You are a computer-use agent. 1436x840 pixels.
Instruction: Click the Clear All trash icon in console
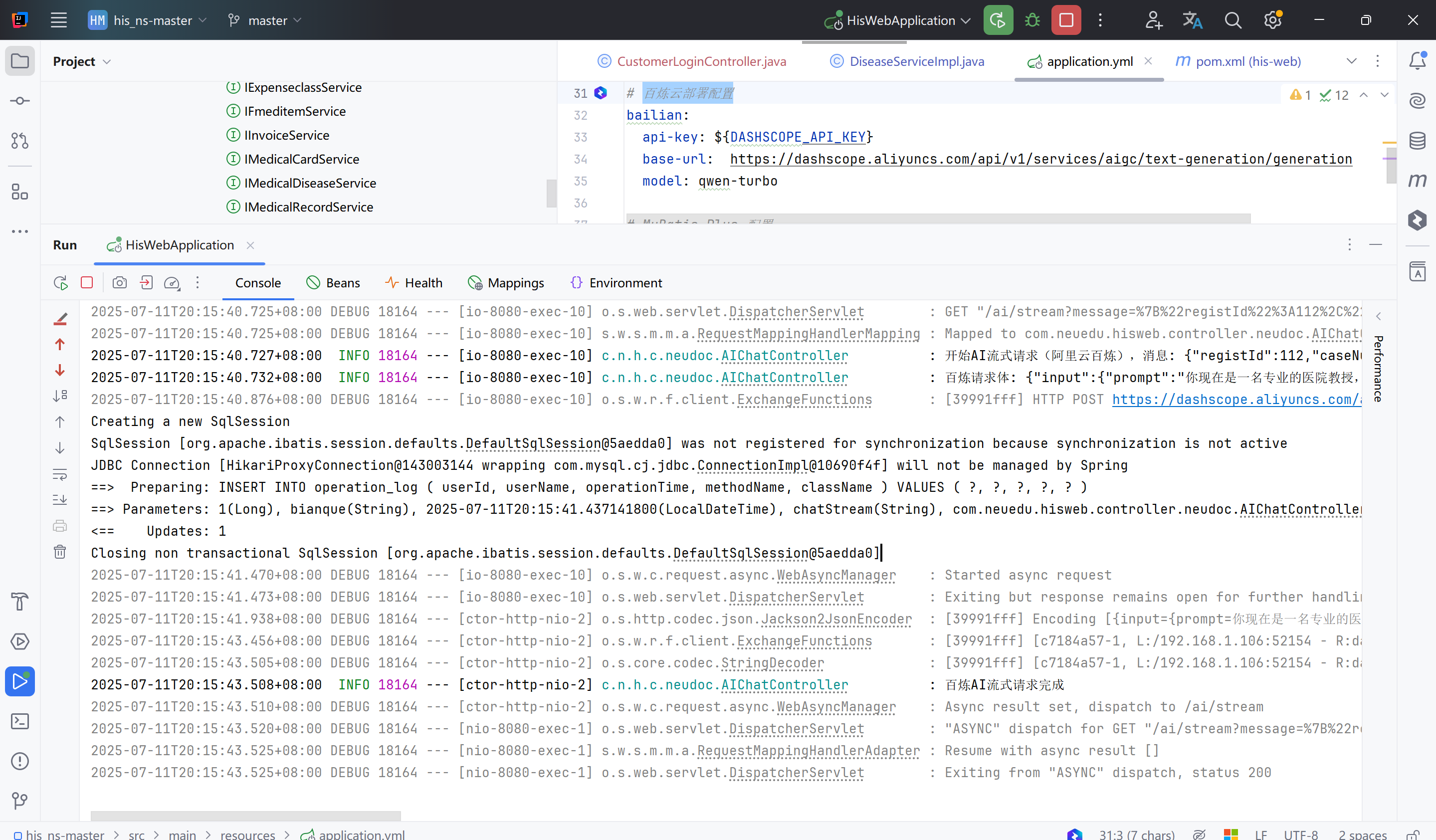click(60, 552)
